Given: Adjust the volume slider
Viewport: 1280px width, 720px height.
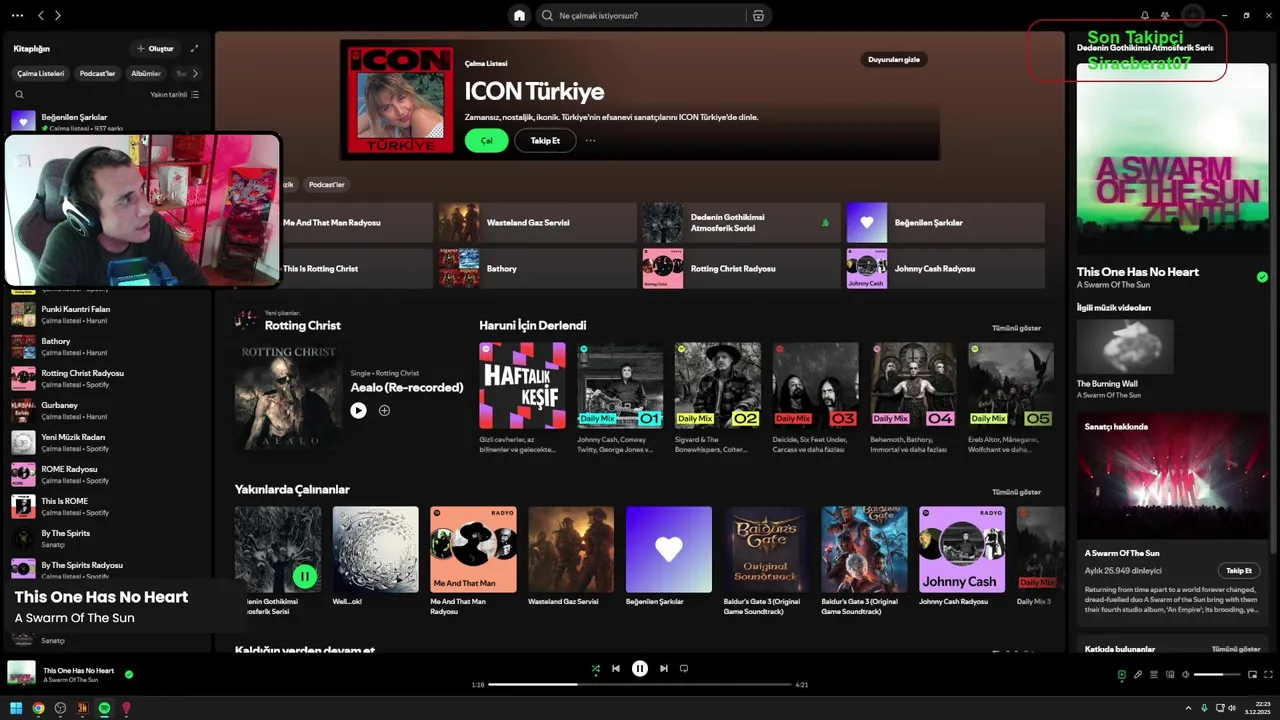Looking at the screenshot, I should click(1216, 675).
